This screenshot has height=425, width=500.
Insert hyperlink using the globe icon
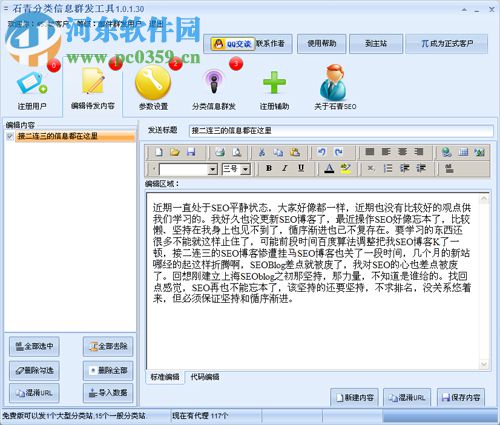pos(447,152)
